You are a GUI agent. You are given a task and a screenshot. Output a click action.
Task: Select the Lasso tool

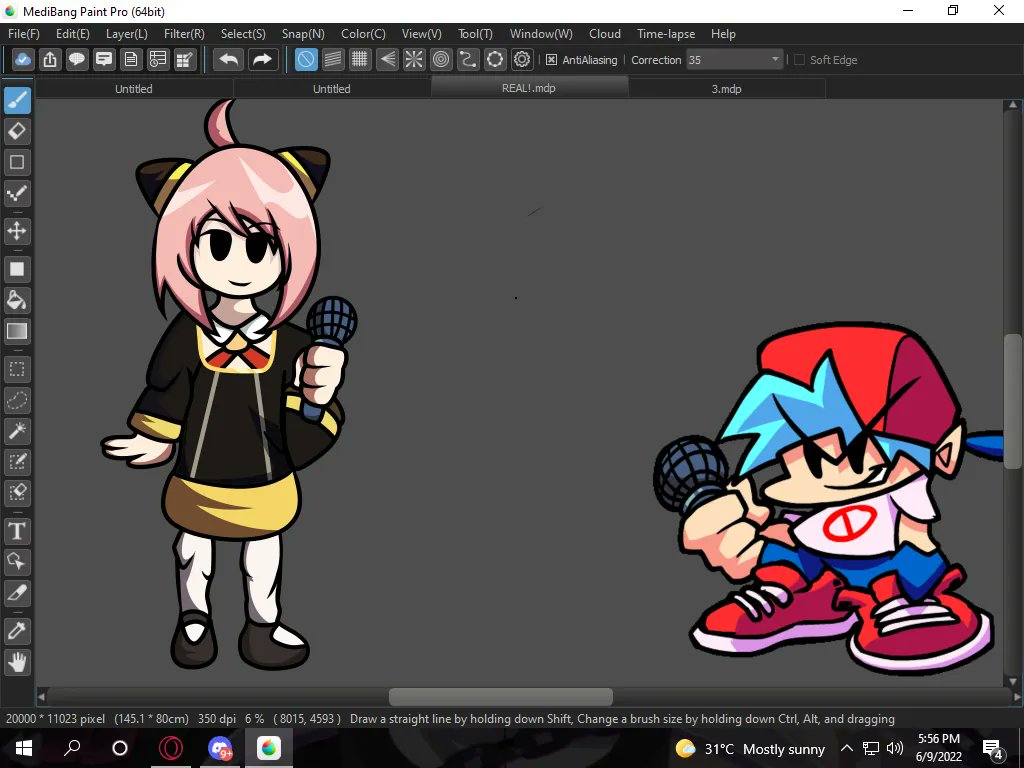17,400
